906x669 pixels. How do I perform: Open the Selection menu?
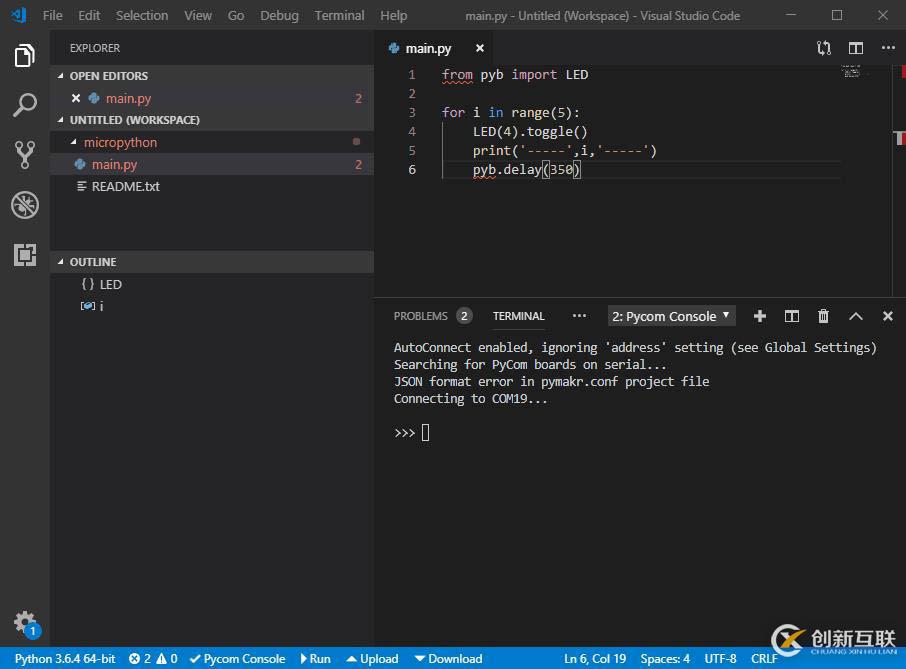[142, 16]
